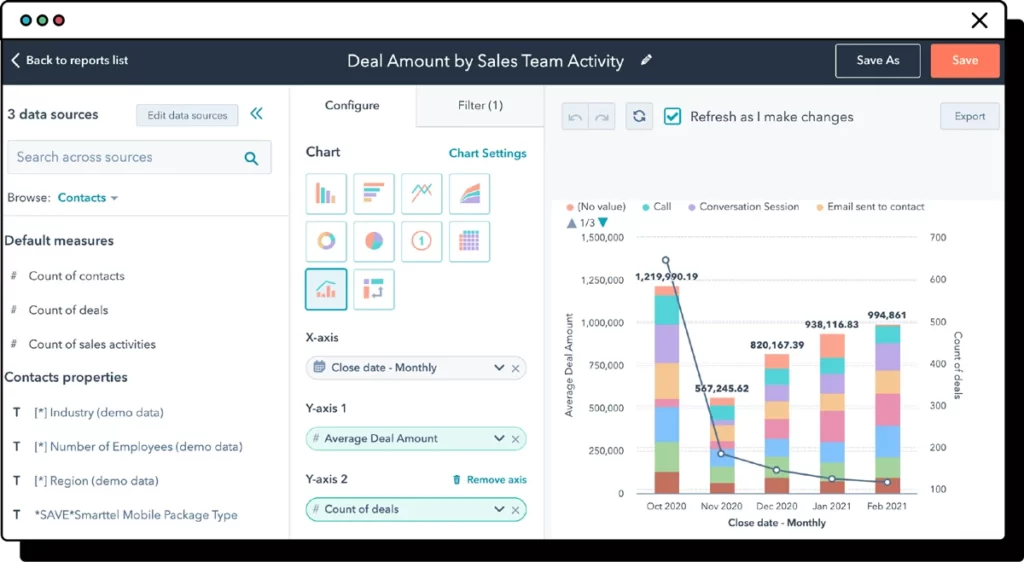1024x562 pixels.
Task: Select the horizontal bar chart type
Action: (x=373, y=194)
